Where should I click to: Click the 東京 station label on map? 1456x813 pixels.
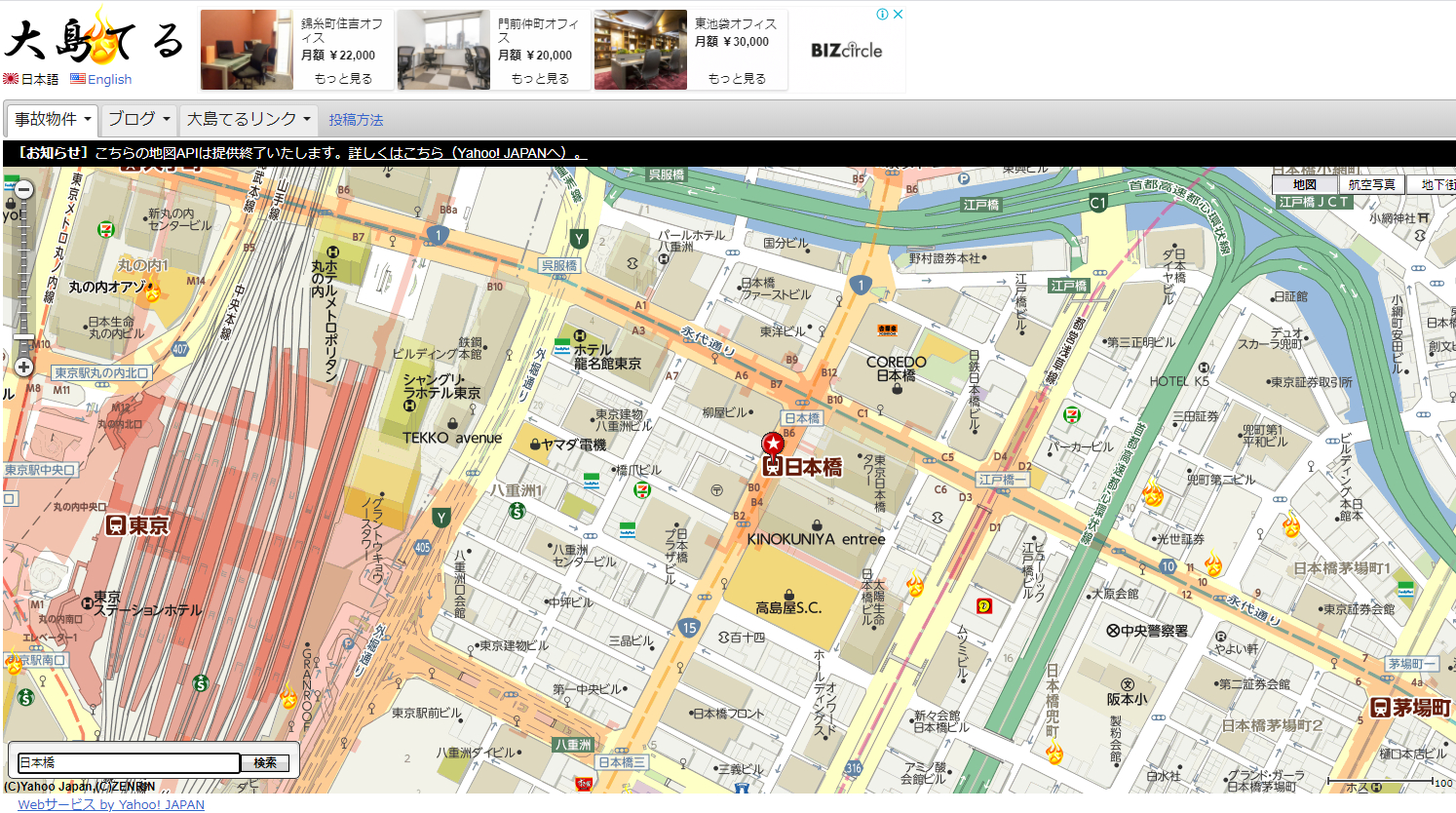coord(137,526)
